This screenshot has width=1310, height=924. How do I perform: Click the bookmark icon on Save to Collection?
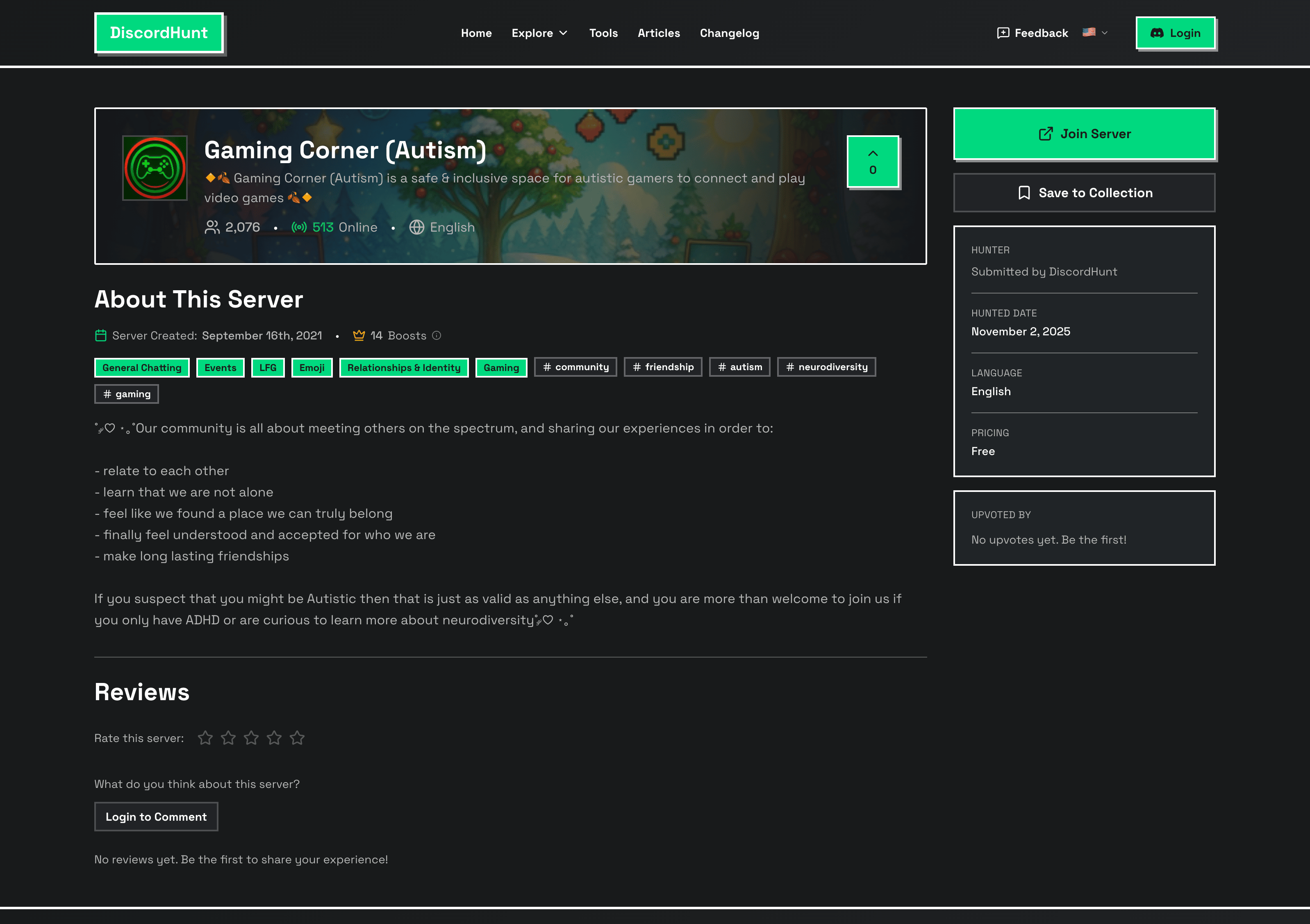[x=1024, y=193]
